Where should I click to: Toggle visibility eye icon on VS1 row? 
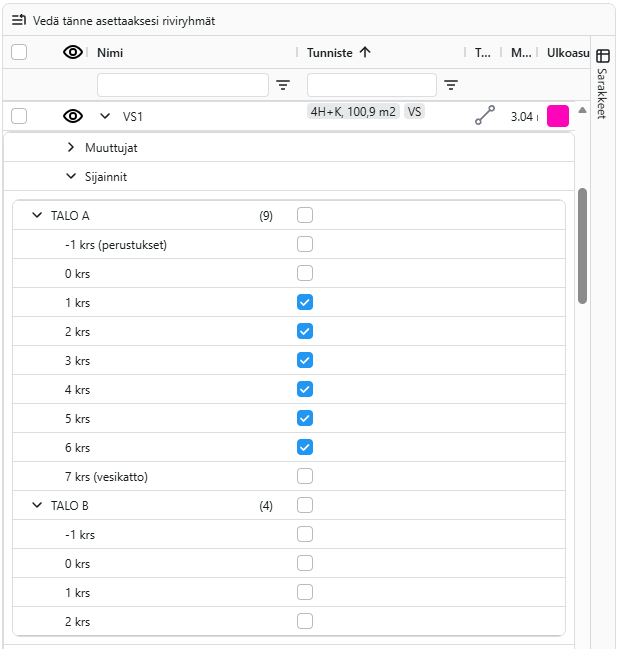[x=72, y=116]
